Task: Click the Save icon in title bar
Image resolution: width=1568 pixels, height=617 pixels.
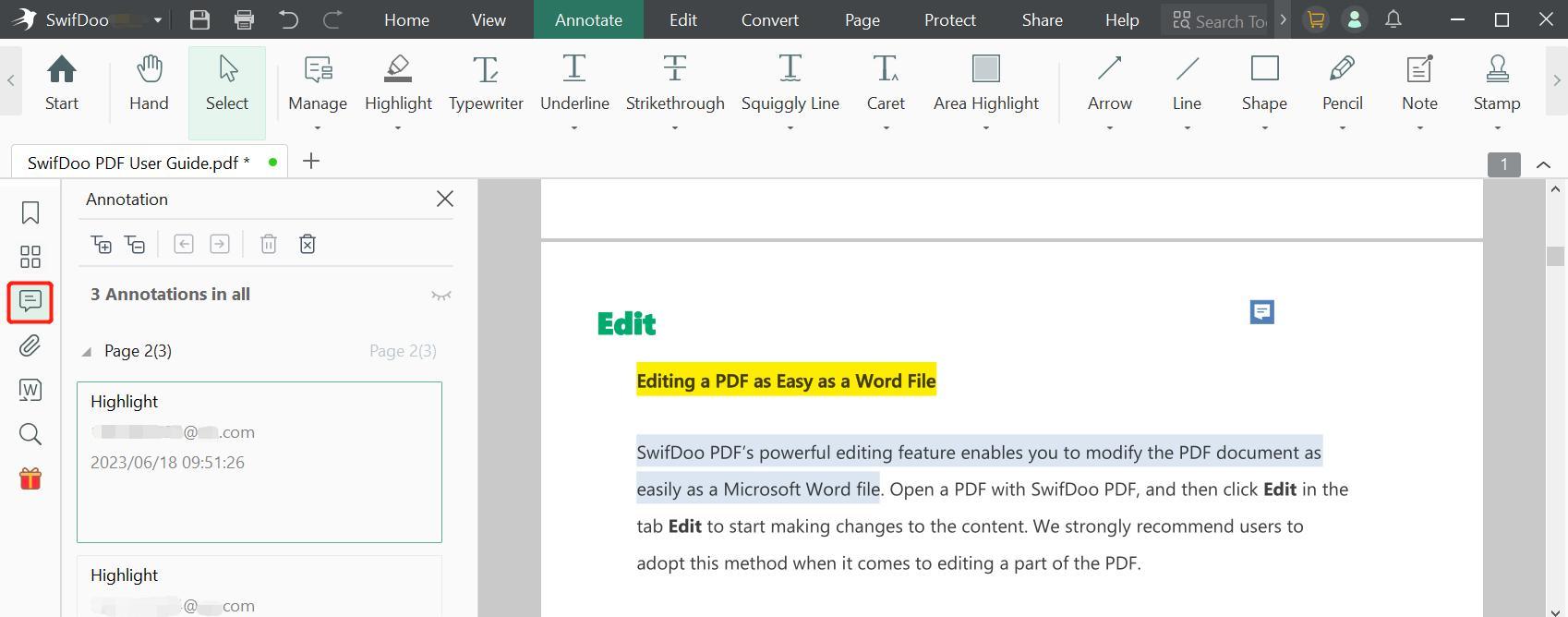Action: tap(199, 19)
